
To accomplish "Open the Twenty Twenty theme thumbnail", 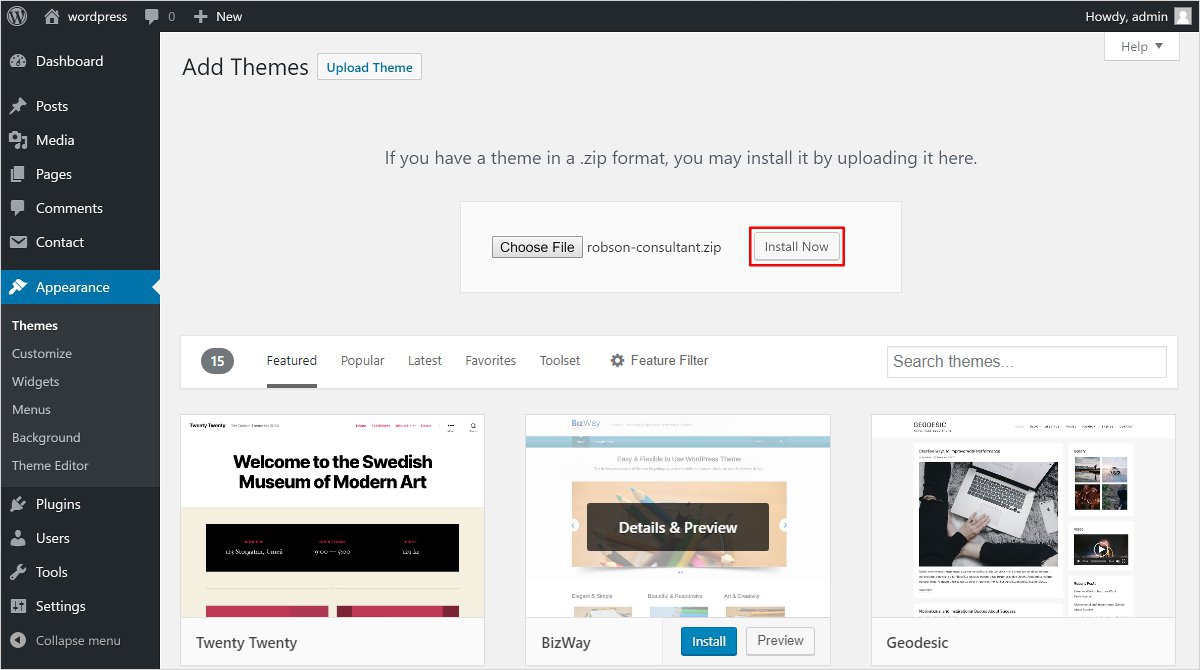I will [x=332, y=516].
